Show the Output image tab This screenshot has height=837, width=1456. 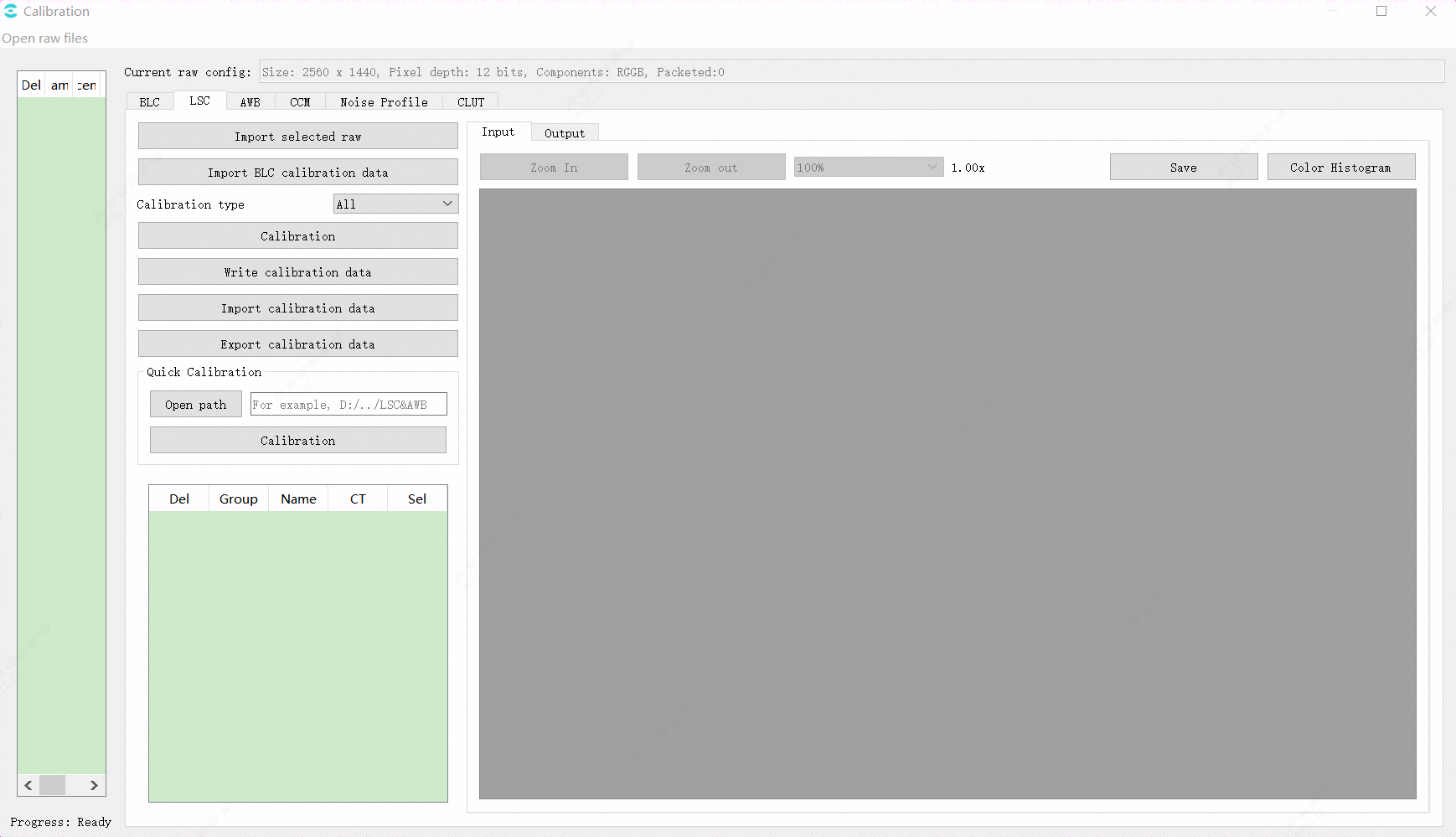tap(565, 132)
